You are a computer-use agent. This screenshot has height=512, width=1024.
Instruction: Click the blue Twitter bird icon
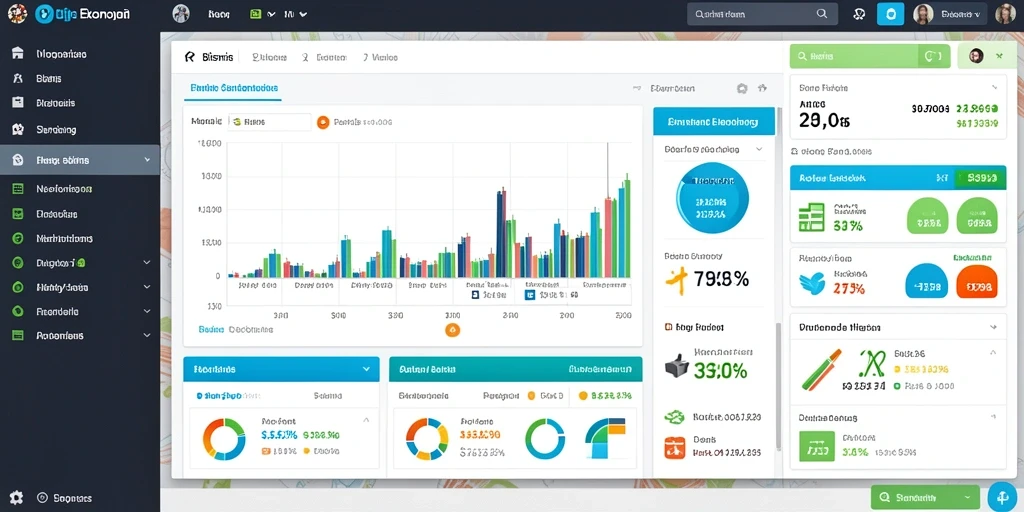pyautogui.click(x=811, y=282)
